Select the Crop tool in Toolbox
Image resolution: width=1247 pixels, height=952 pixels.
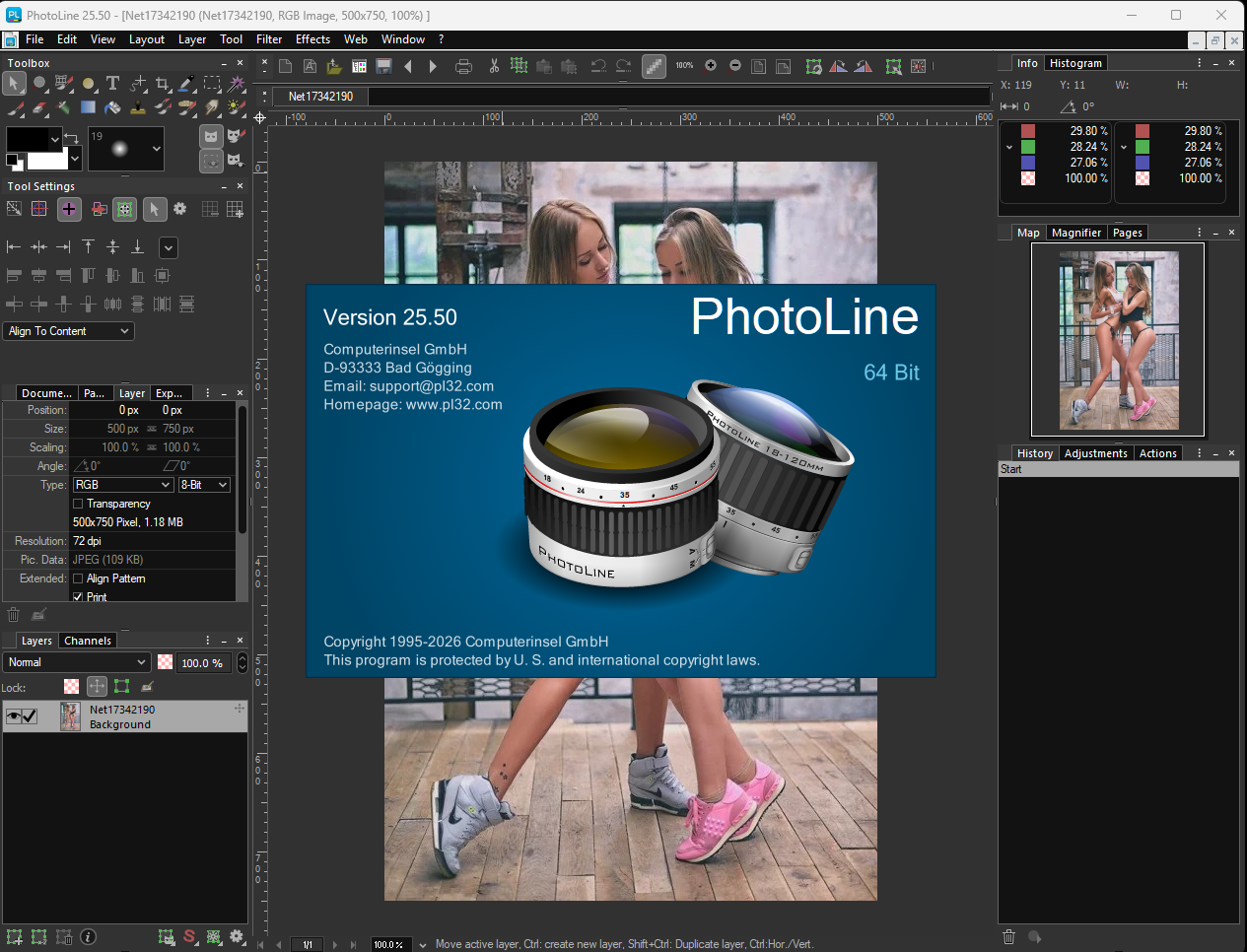click(163, 83)
